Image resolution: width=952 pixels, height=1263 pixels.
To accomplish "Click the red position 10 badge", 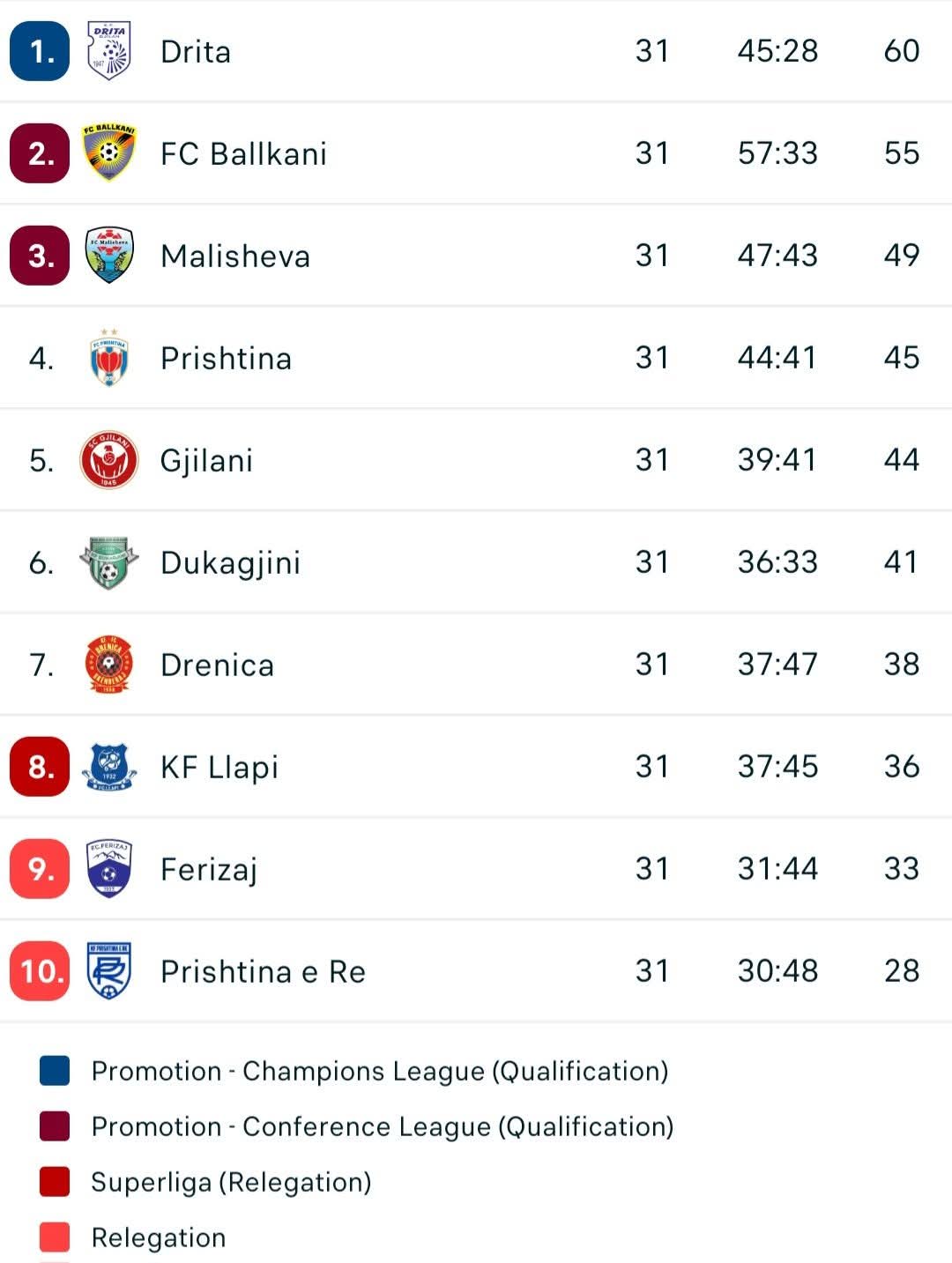I will tap(40, 971).
